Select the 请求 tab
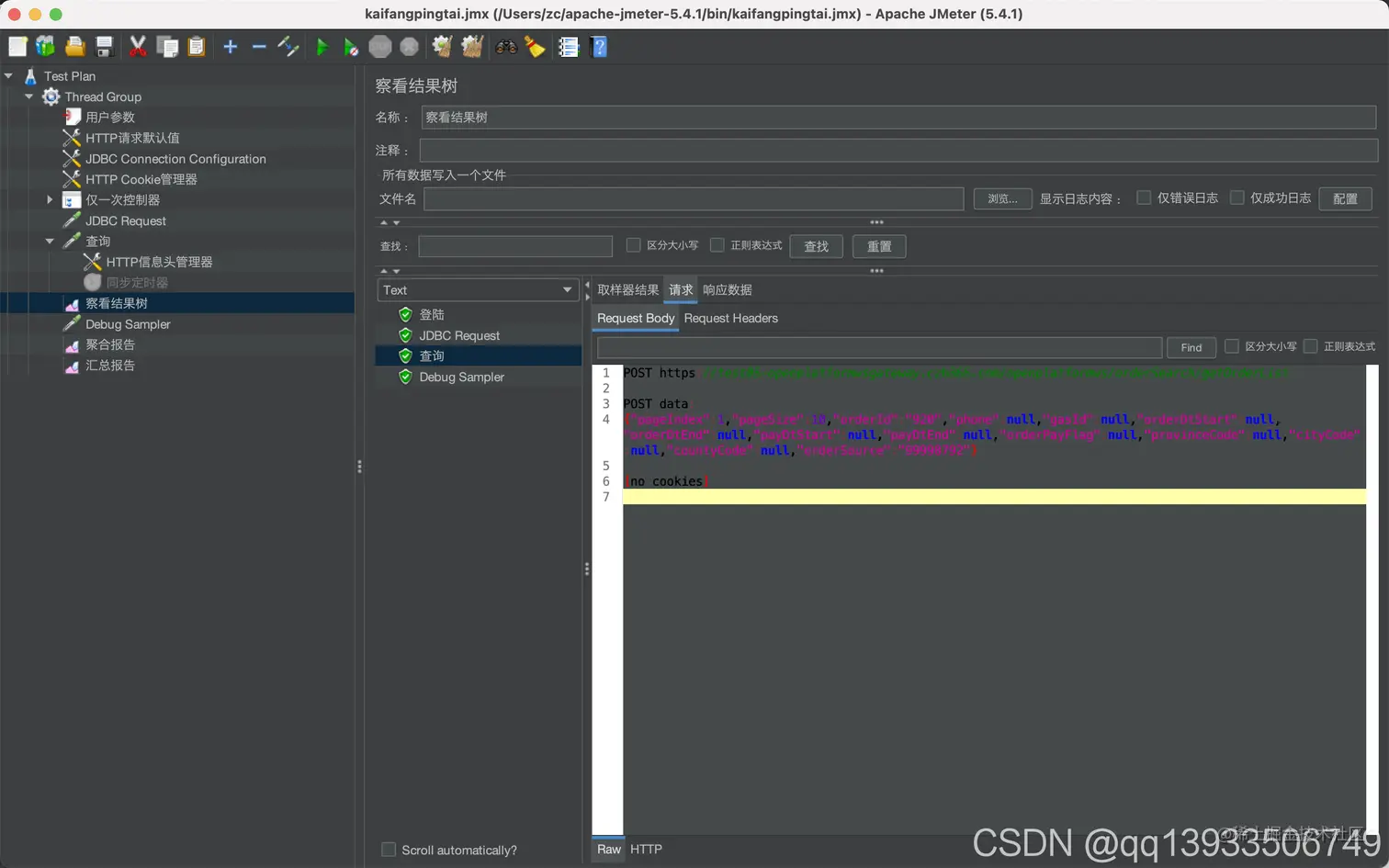 pos(681,289)
